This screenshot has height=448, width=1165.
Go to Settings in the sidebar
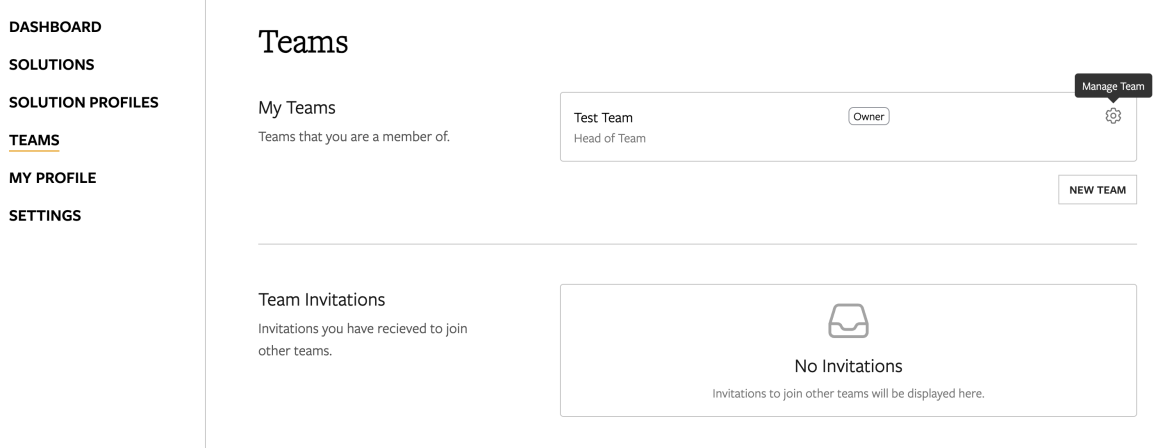[x=45, y=215]
